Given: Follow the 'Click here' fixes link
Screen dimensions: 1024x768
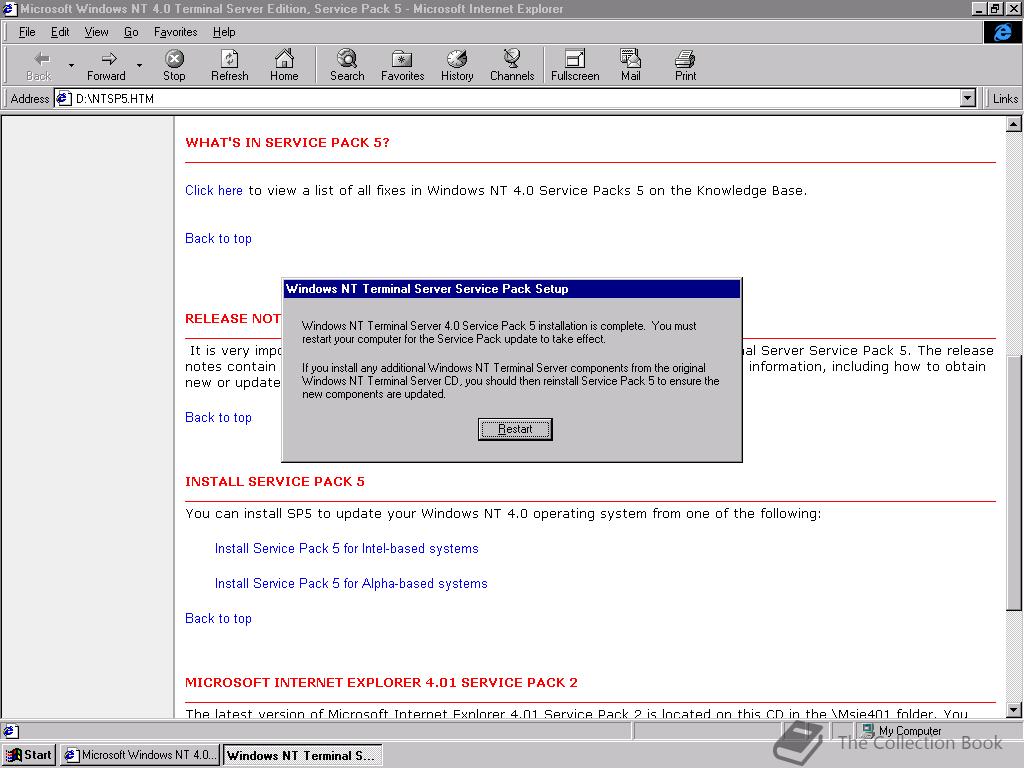Looking at the screenshot, I should (214, 190).
